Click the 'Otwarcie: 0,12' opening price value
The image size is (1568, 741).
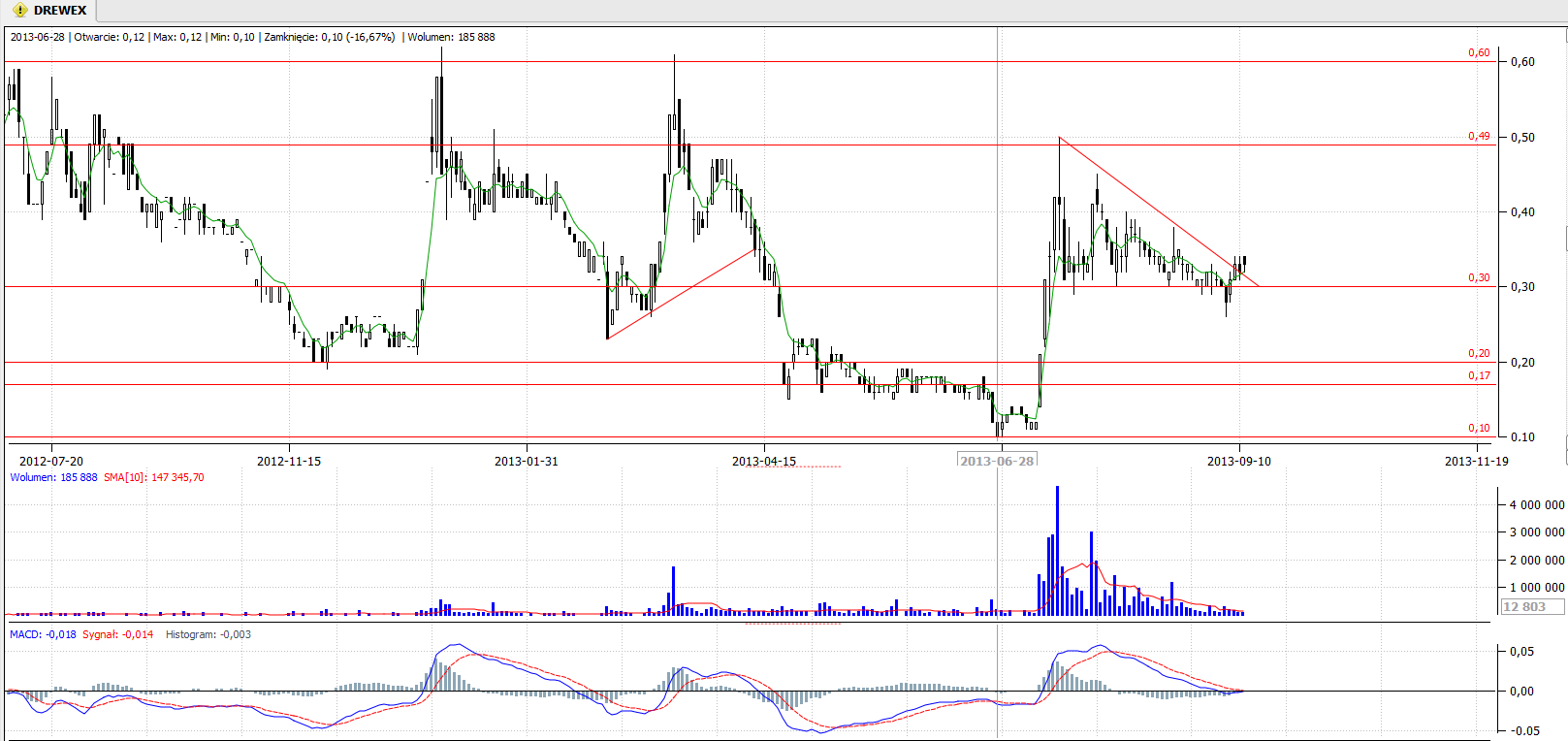pos(109,37)
